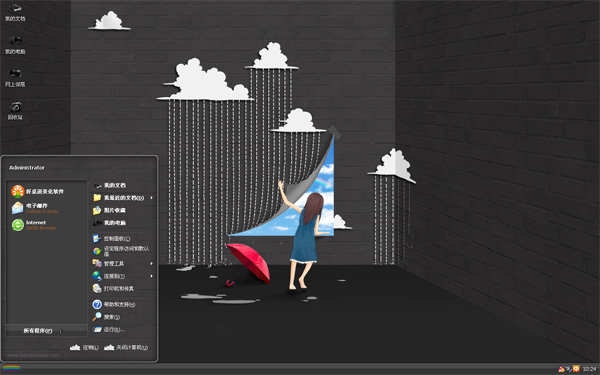The image size is (600, 375).
Task: Open the 我的电脑 desktop icon
Action: (x=15, y=45)
